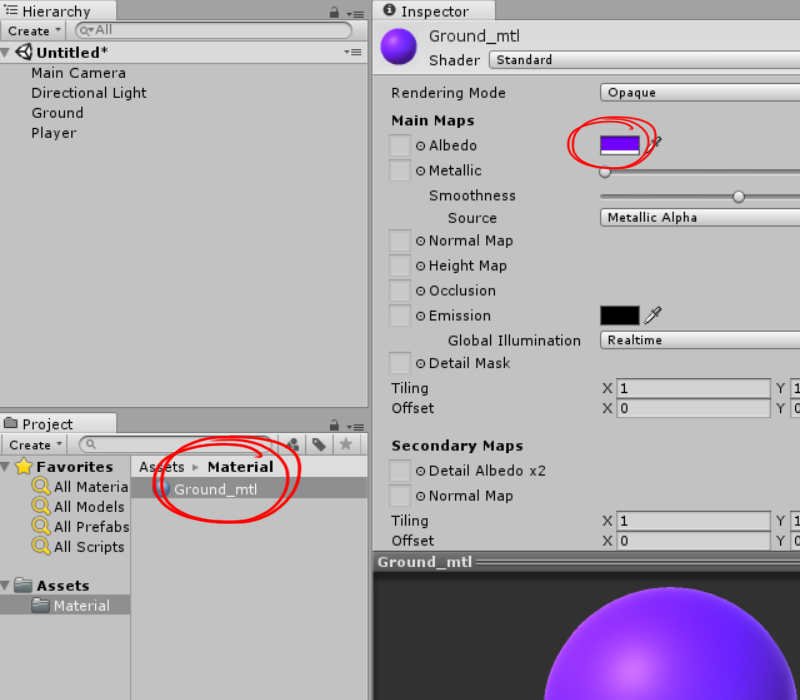Click the Height Map texture slot box
The height and width of the screenshot is (700, 800).
point(400,265)
